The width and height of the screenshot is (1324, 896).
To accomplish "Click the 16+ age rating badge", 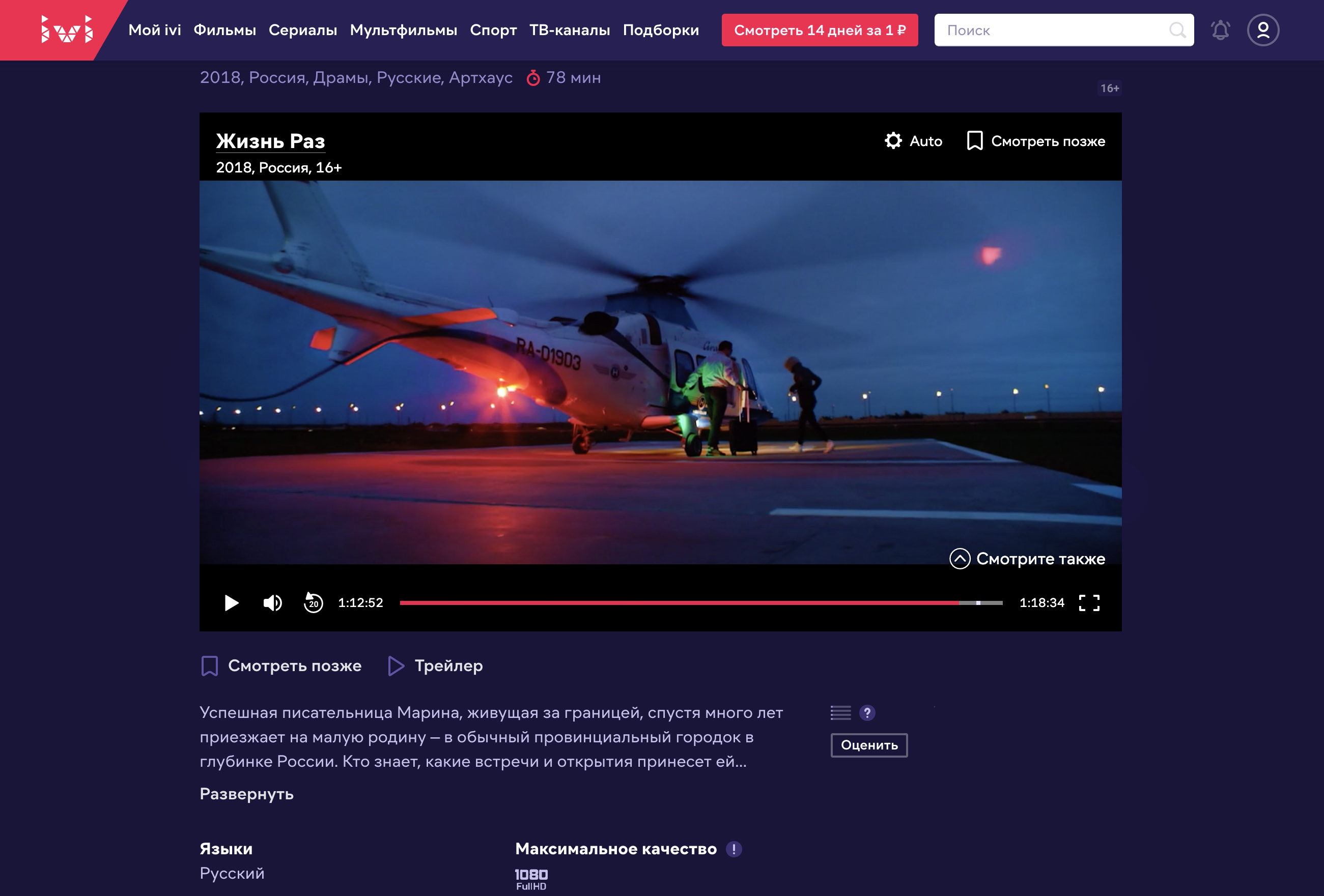I will tap(1109, 89).
